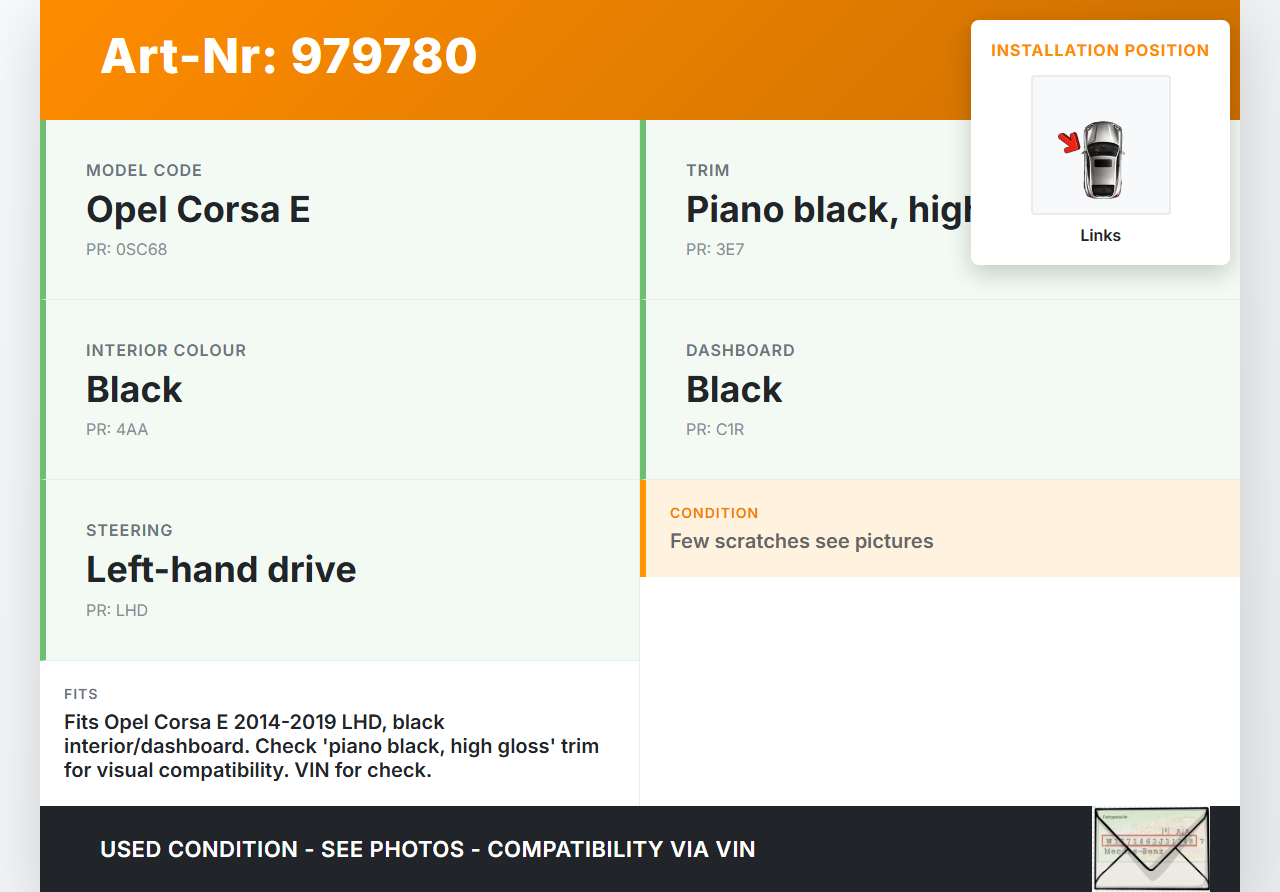This screenshot has height=892, width=1280.
Task: Click the PR: C1R dashboard code
Action: 715,430
